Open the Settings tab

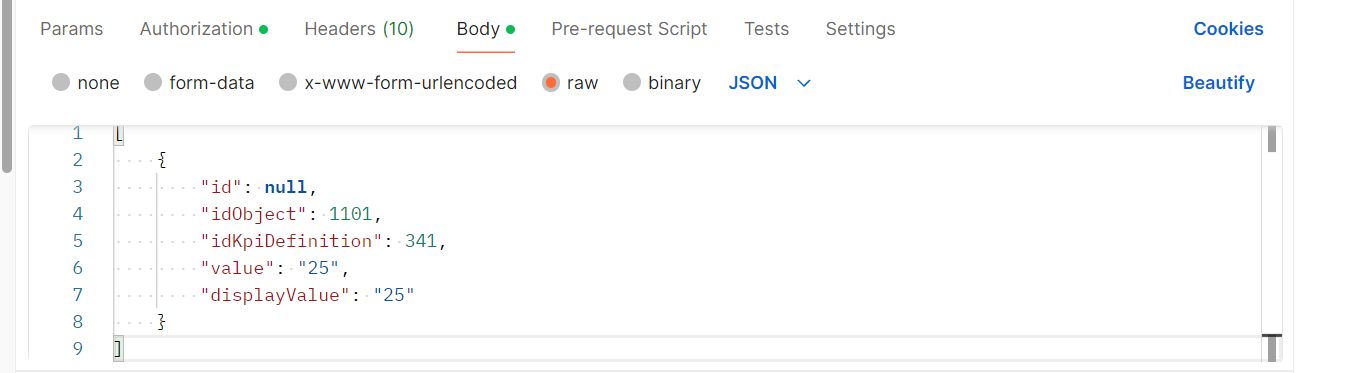860,29
